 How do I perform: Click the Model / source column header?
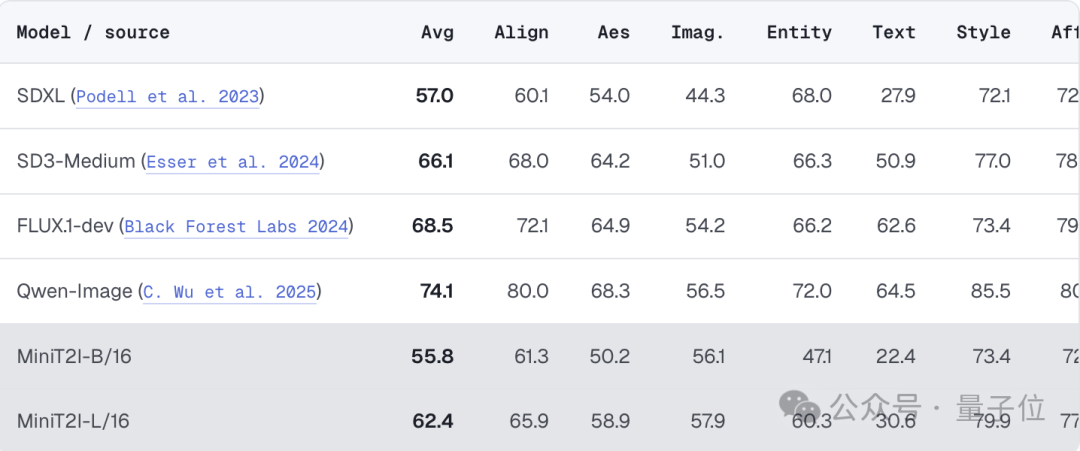pos(93,32)
